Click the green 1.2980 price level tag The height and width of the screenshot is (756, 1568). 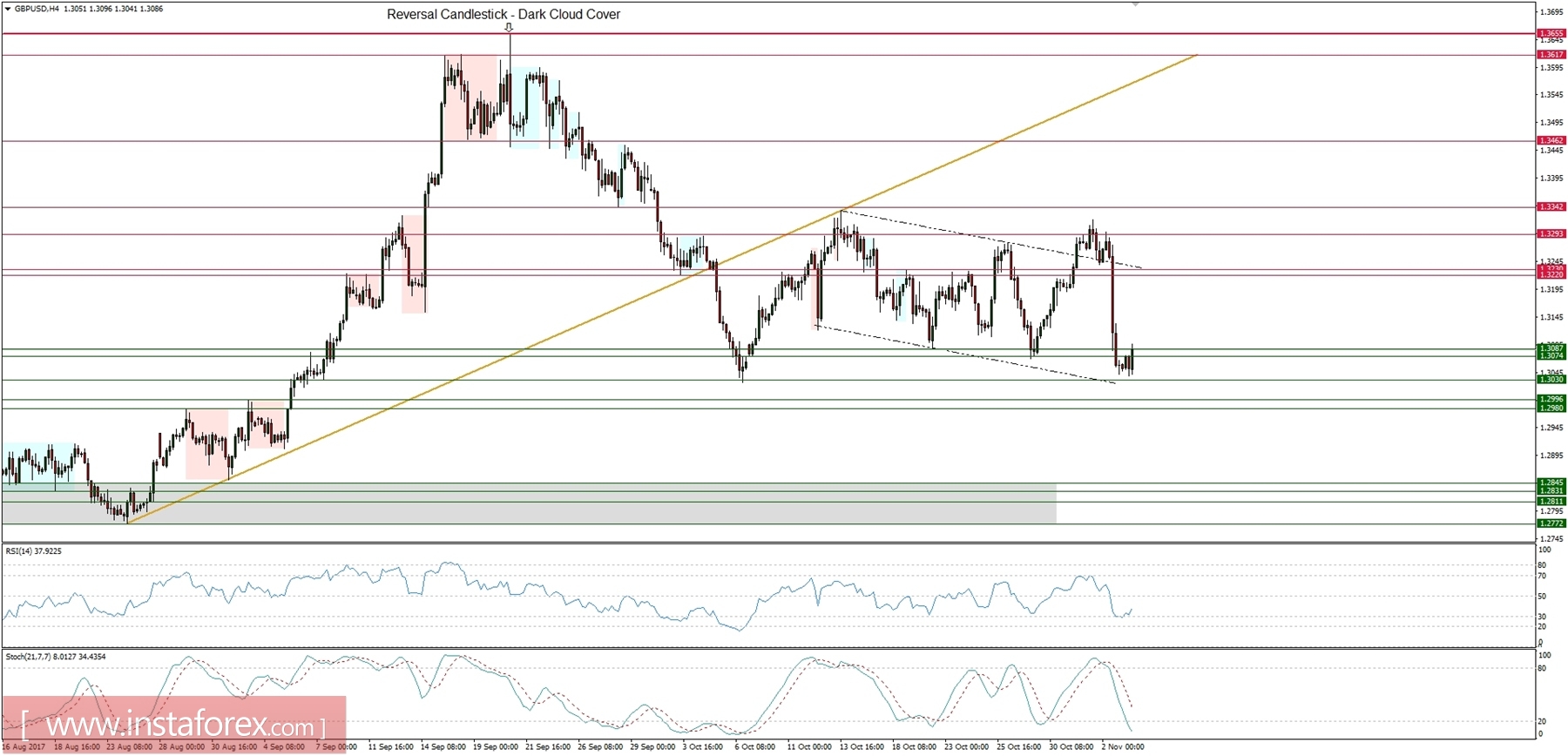pos(1551,408)
